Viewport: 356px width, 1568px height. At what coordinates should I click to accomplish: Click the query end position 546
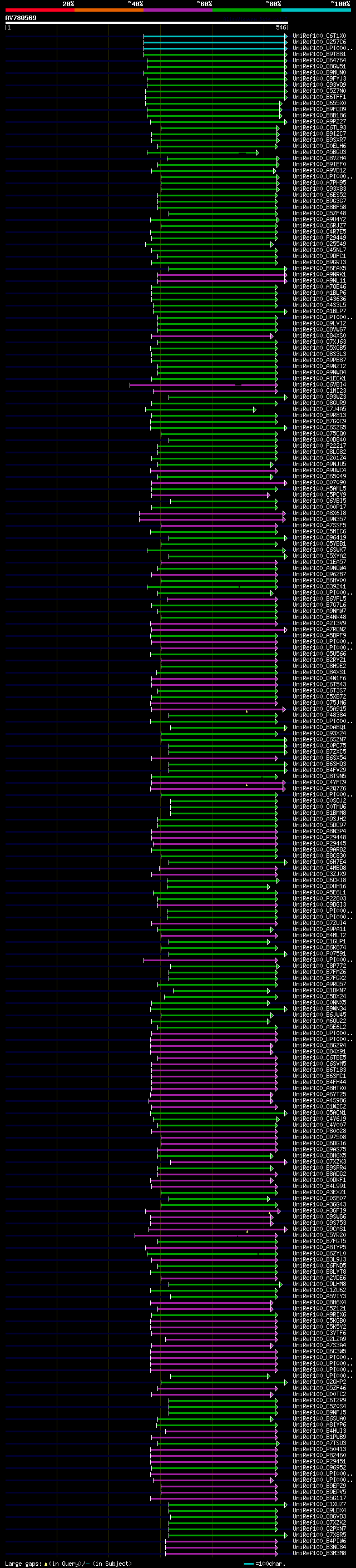point(281,27)
